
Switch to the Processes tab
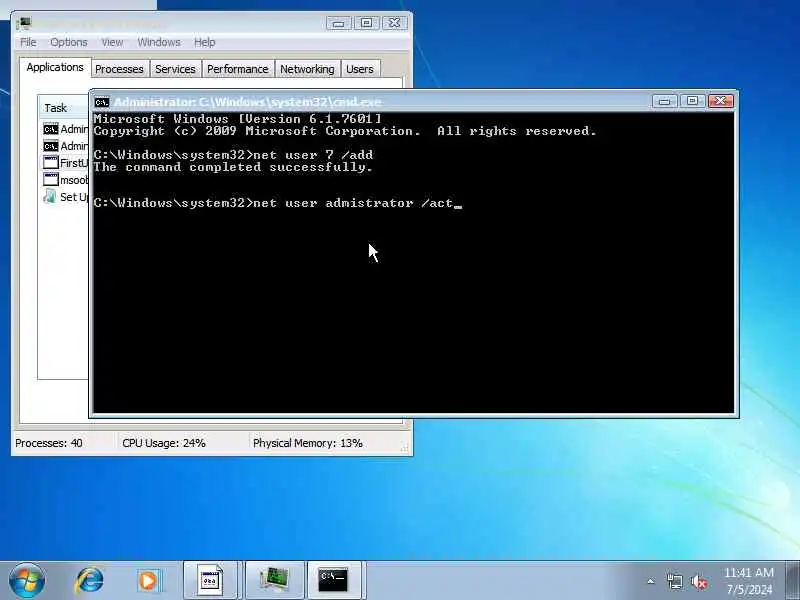(119, 69)
